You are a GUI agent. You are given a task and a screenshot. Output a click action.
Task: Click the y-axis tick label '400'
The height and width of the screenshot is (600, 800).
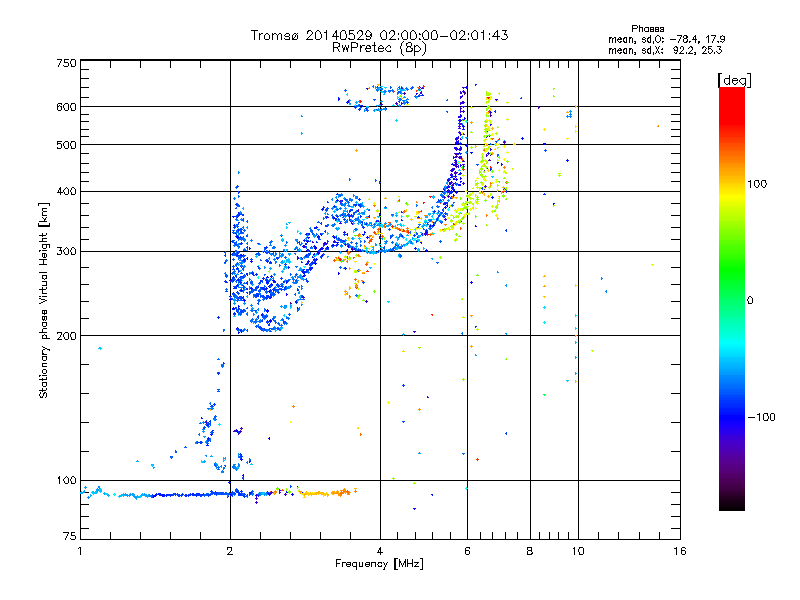point(66,191)
